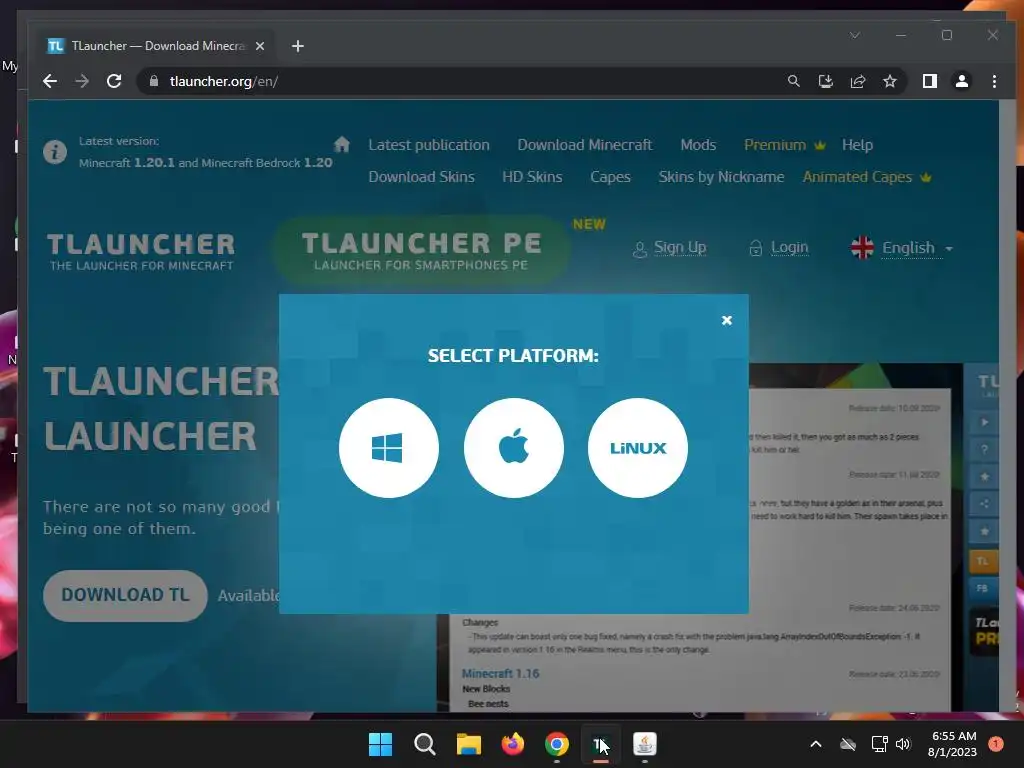Open the Premium menu item
Image resolution: width=1024 pixels, height=768 pixels.
pos(784,145)
